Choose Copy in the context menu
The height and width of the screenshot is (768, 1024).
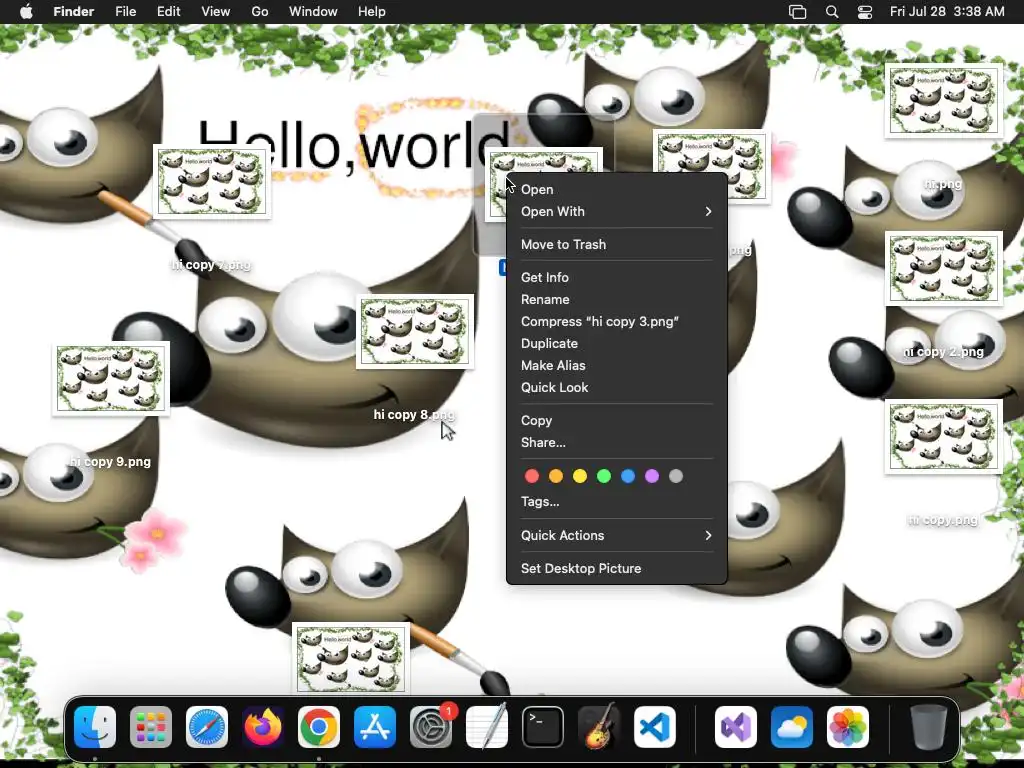616,421
